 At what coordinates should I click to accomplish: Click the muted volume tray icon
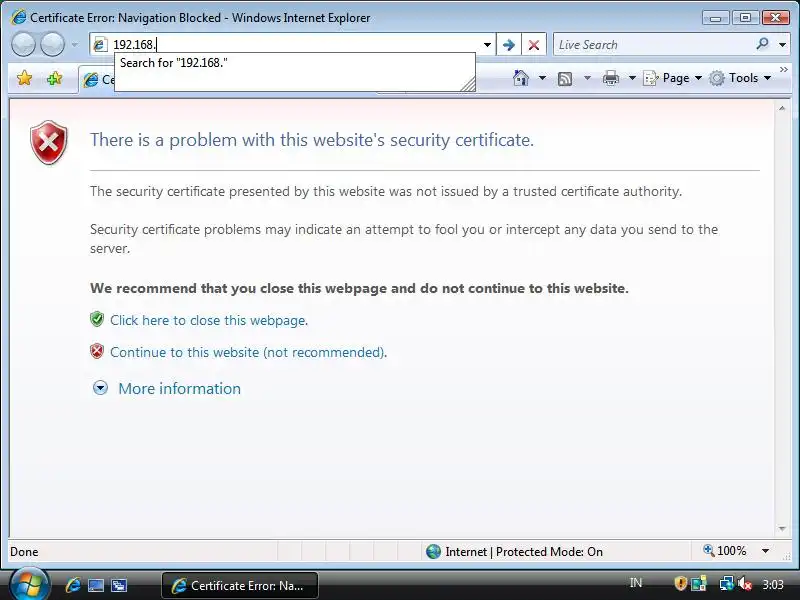[x=745, y=584]
